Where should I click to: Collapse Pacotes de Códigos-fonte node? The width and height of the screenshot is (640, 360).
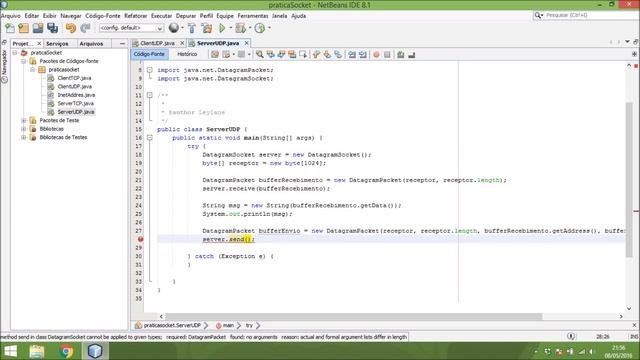[x=24, y=61]
